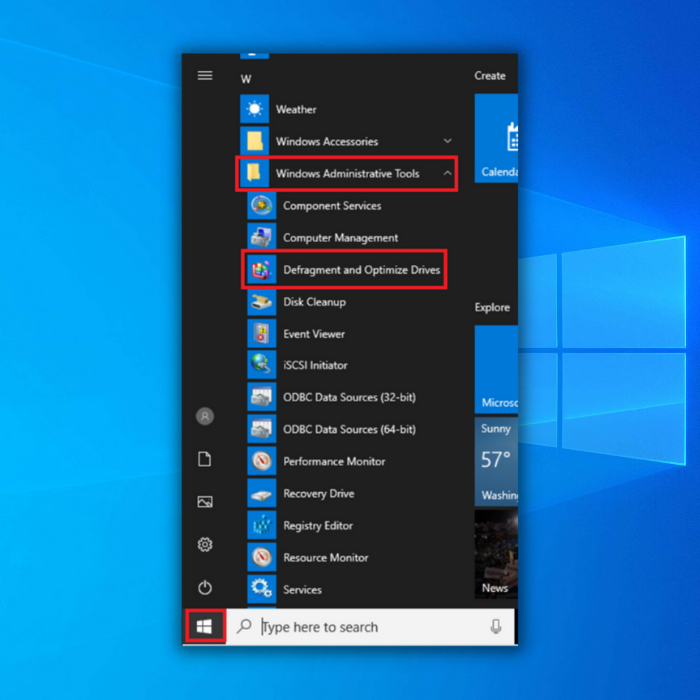Open the Microsoft tile under Explore
This screenshot has height=700, width=700.
[496, 369]
